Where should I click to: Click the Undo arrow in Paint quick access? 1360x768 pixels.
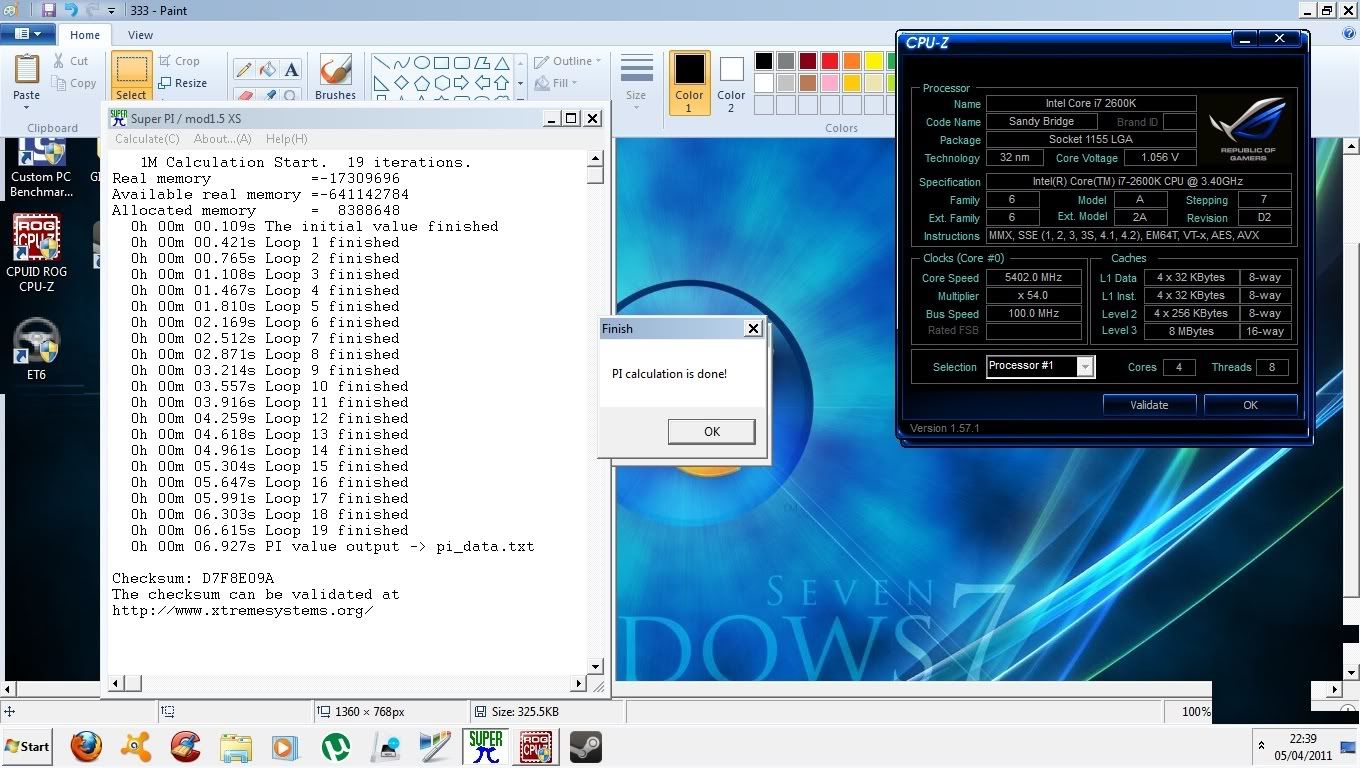tap(71, 10)
